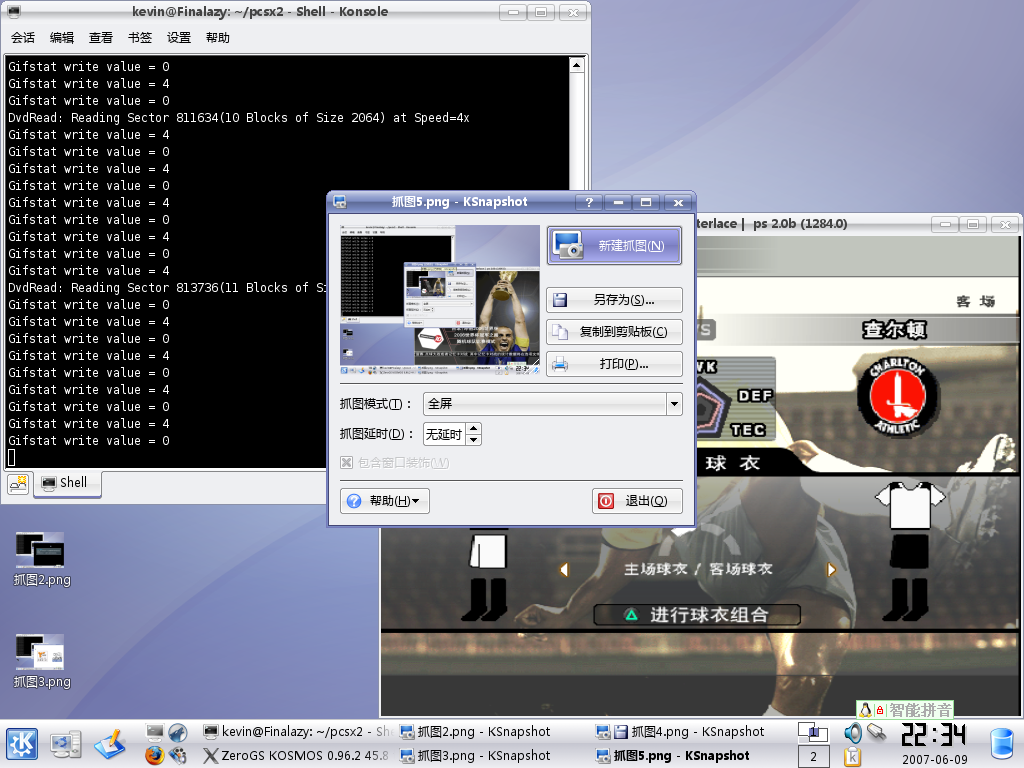This screenshot has width=1024, height=768.
Task: Open the trash bin in the panel
Action: click(1002, 744)
